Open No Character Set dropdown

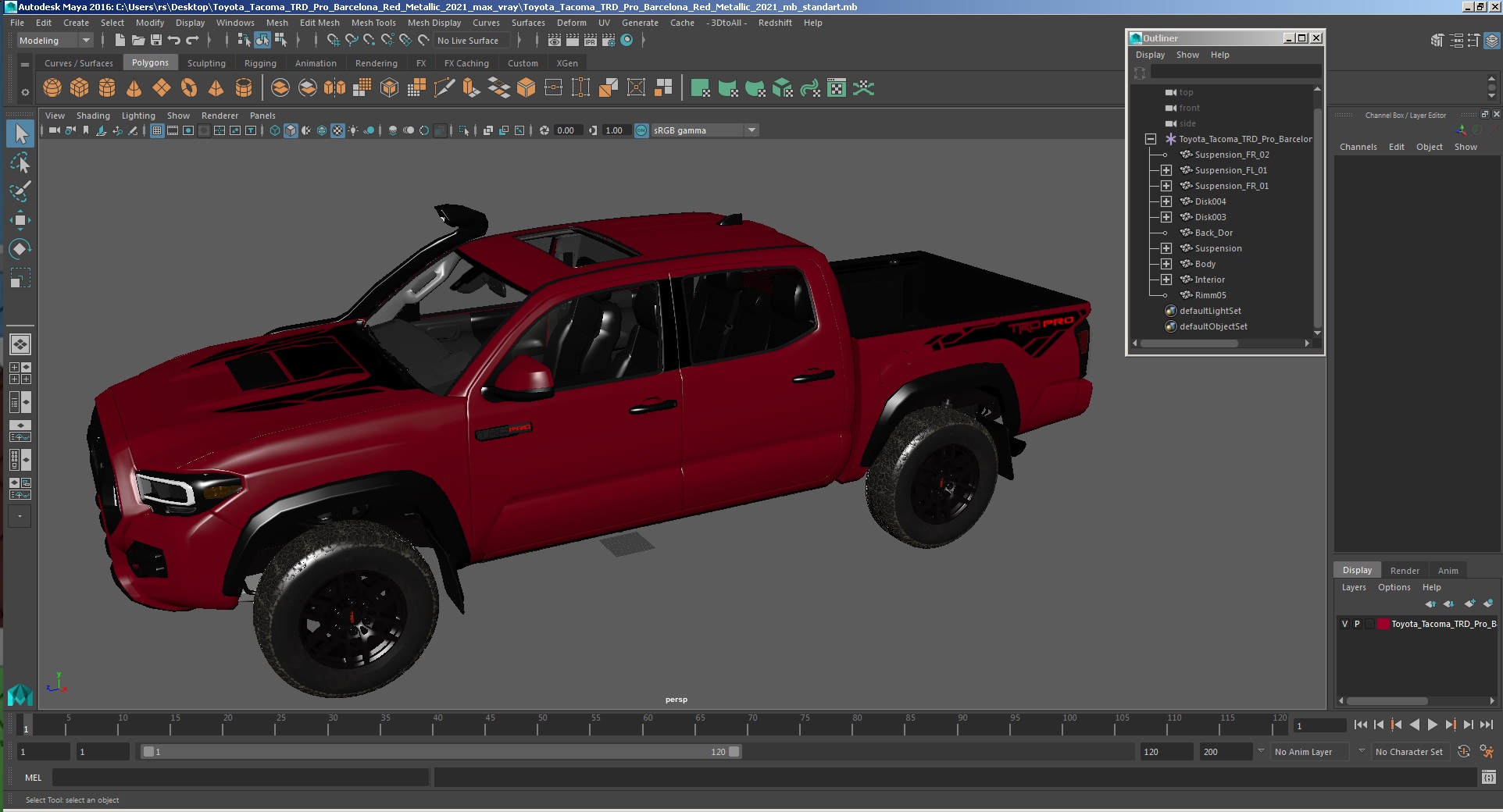(x=1409, y=752)
